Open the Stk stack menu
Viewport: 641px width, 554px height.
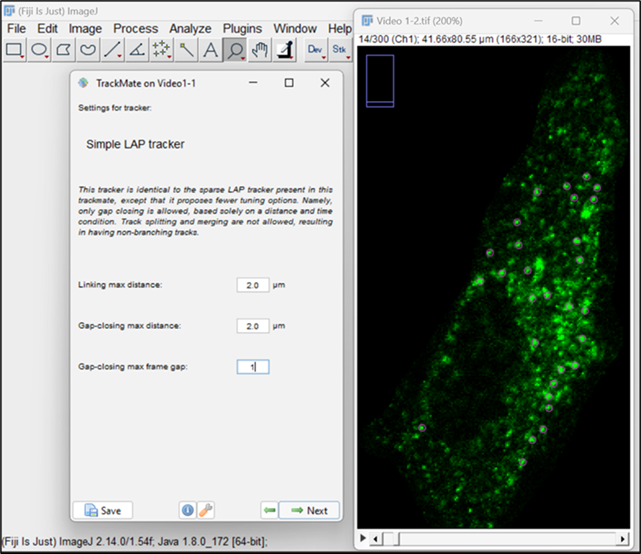click(x=340, y=50)
